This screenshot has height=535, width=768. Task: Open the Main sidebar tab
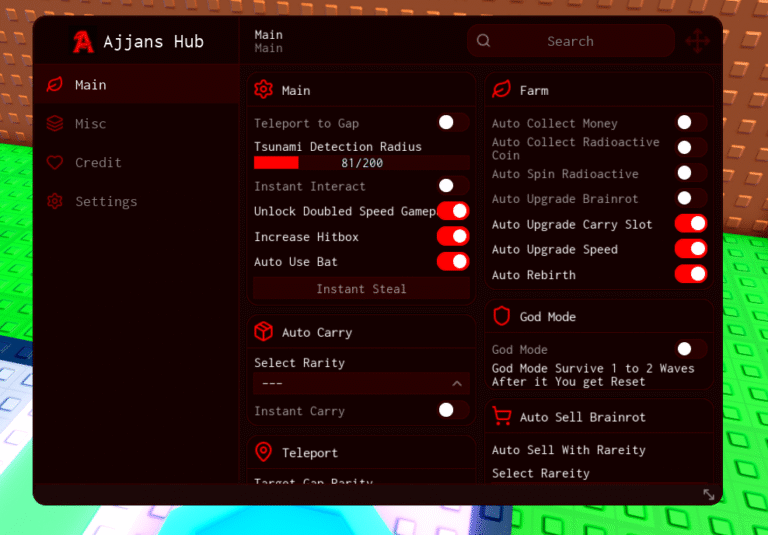[x=136, y=85]
